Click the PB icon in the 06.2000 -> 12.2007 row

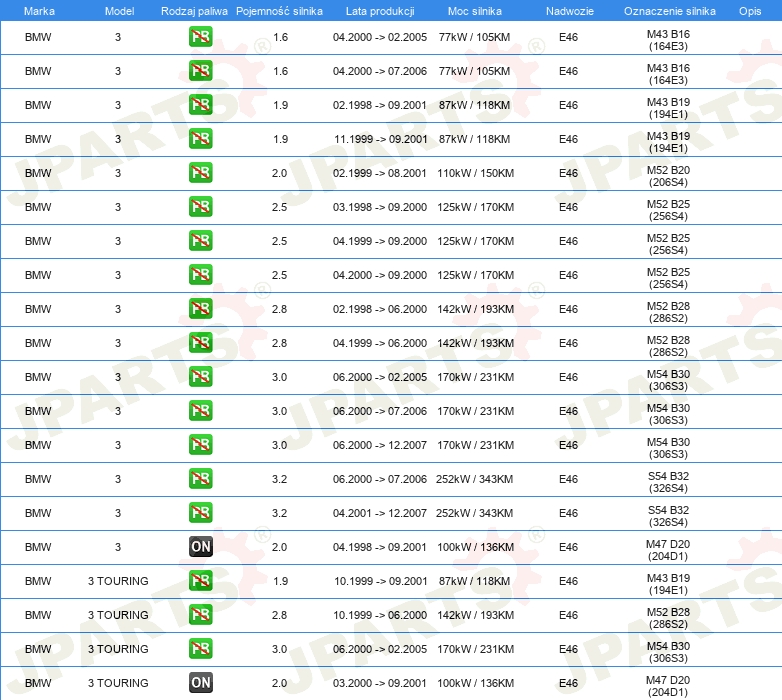pos(201,445)
